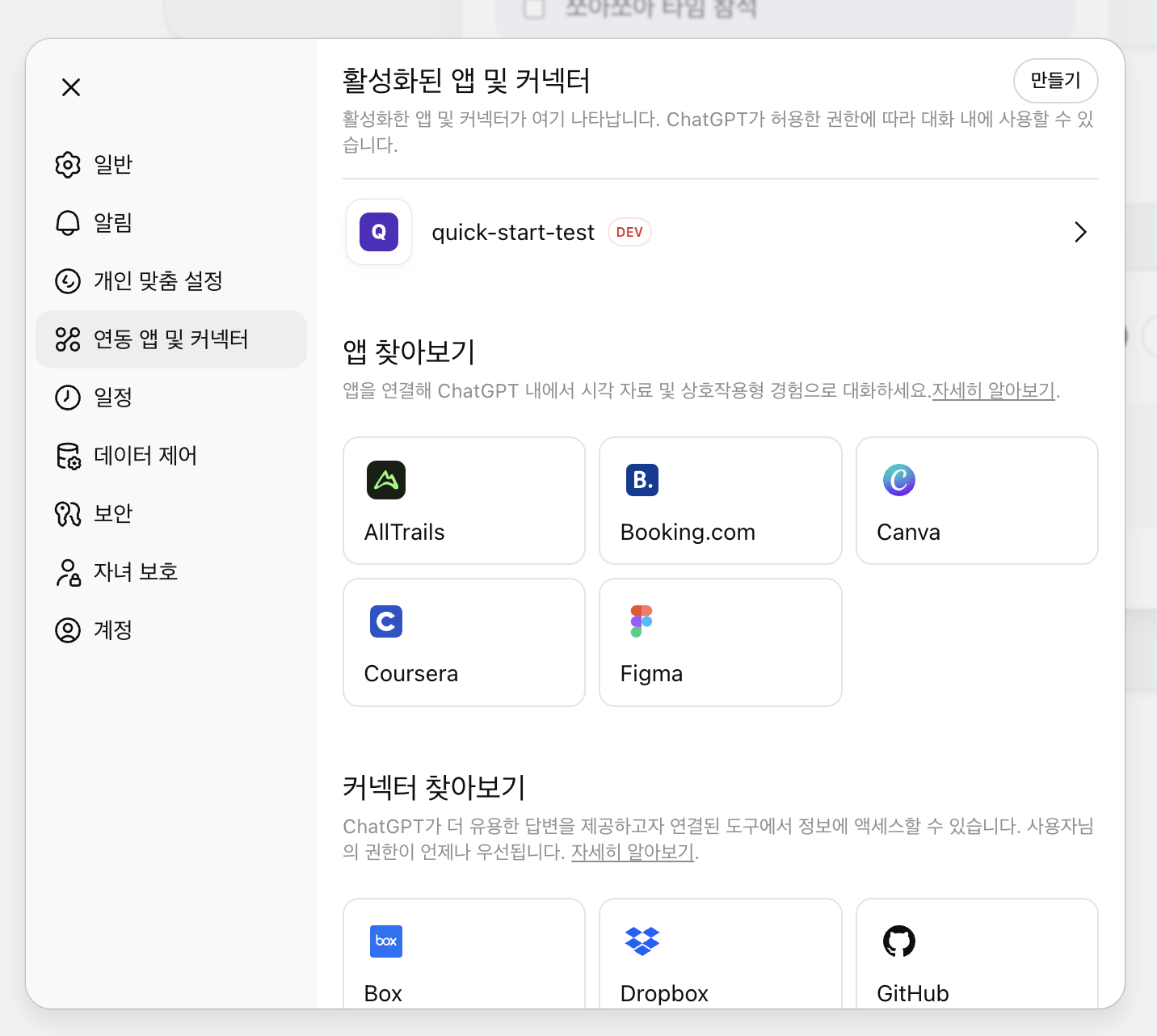The image size is (1157, 1036).
Task: Follow 자세히 알아보기 link under 앱 찾아보기
Action: 994,391
